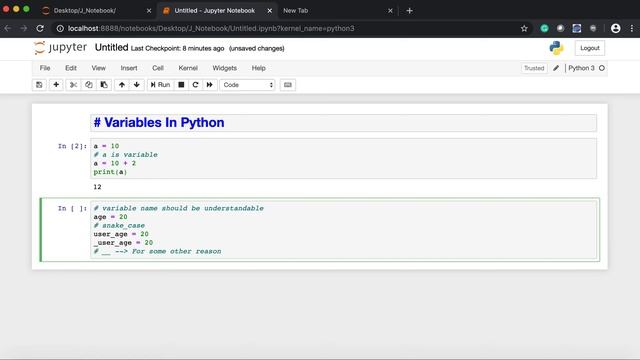Reload the page with the browser refresh icon
This screenshot has height=360, width=640.
(40, 28)
